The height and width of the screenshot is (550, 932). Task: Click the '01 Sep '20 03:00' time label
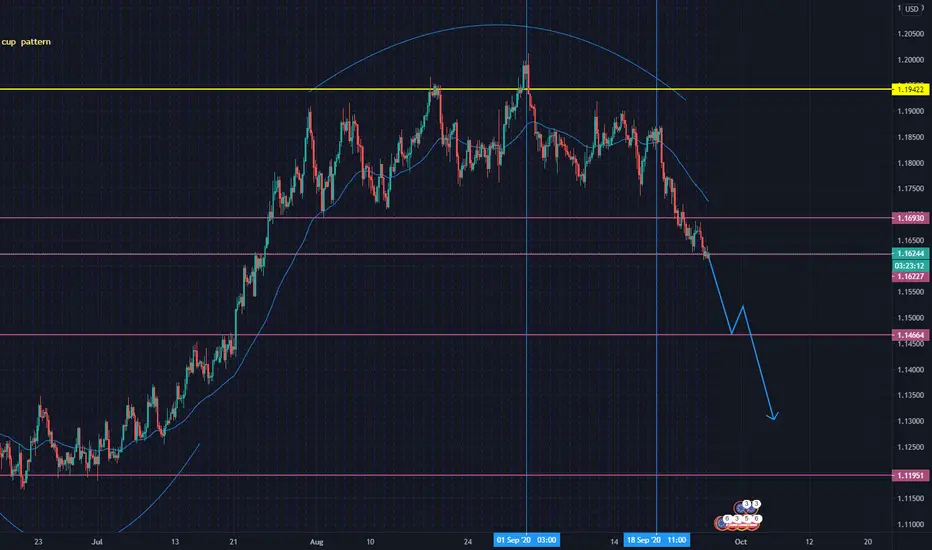click(x=526, y=540)
